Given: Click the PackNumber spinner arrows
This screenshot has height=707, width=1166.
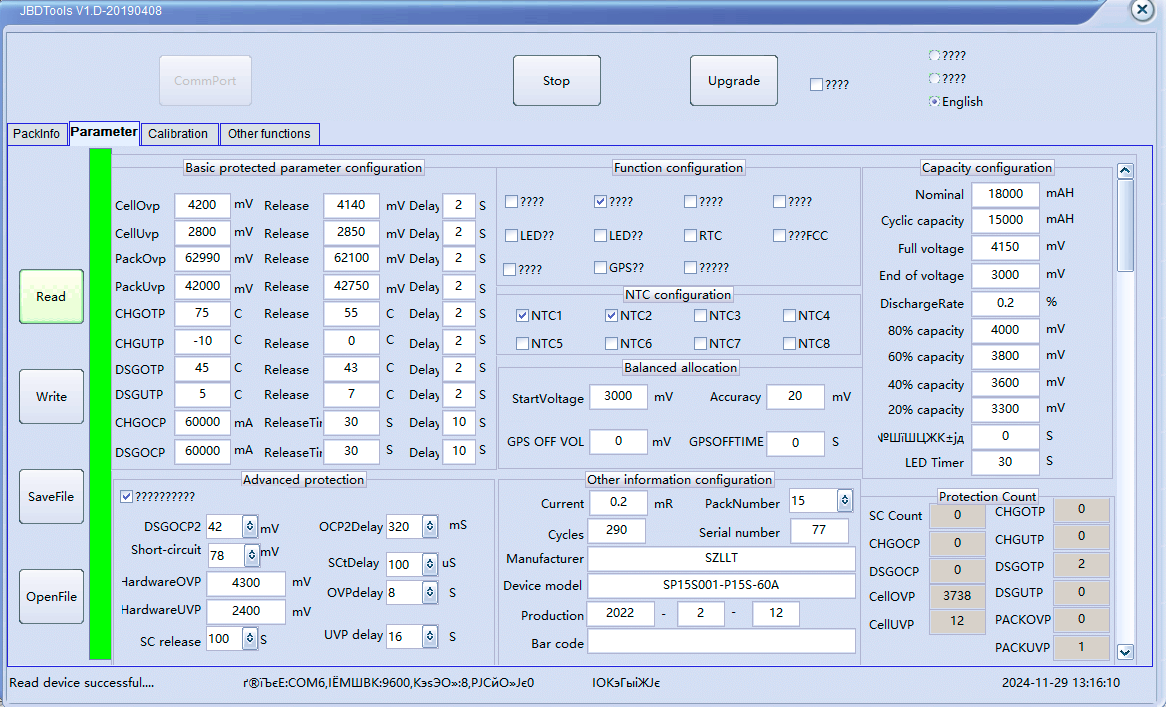Looking at the screenshot, I should click(845, 501).
